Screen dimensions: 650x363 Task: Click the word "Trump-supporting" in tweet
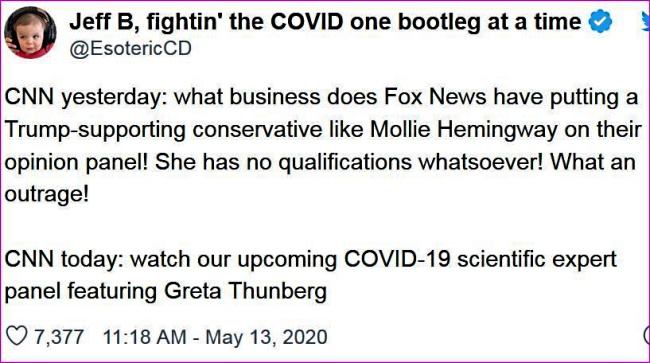[95, 131]
